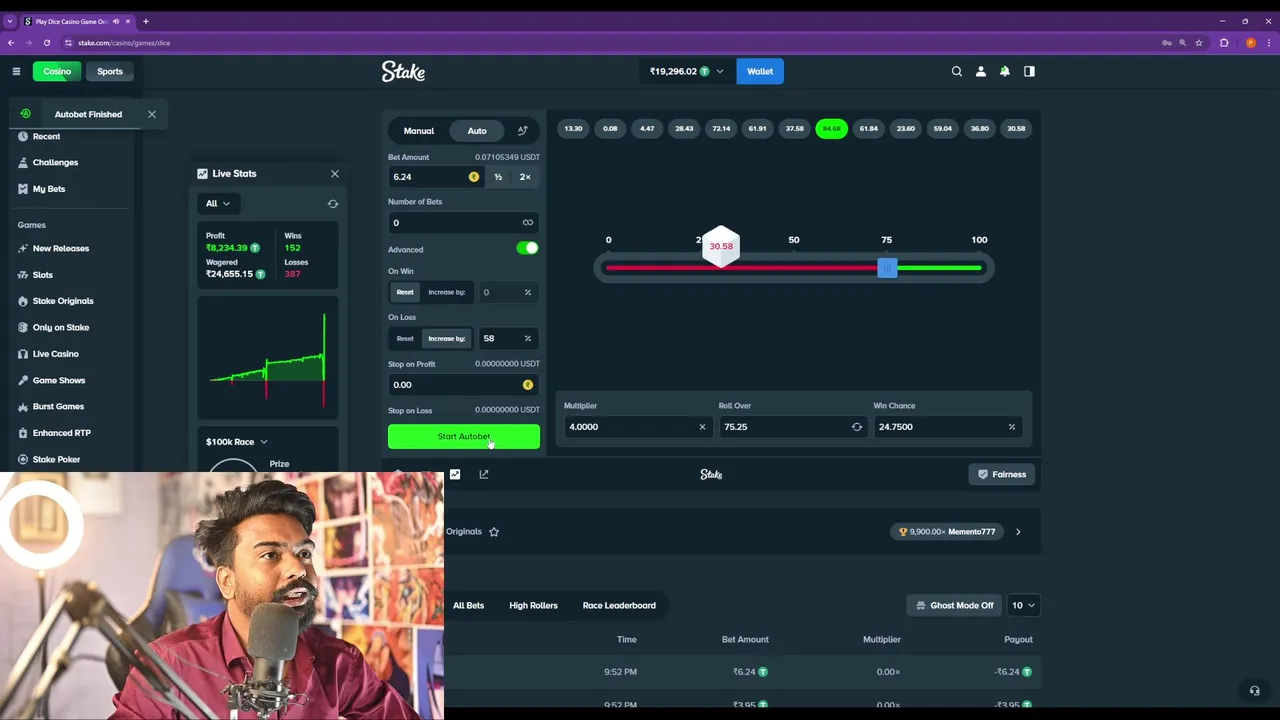Click the popout icon below game

pos(484,474)
